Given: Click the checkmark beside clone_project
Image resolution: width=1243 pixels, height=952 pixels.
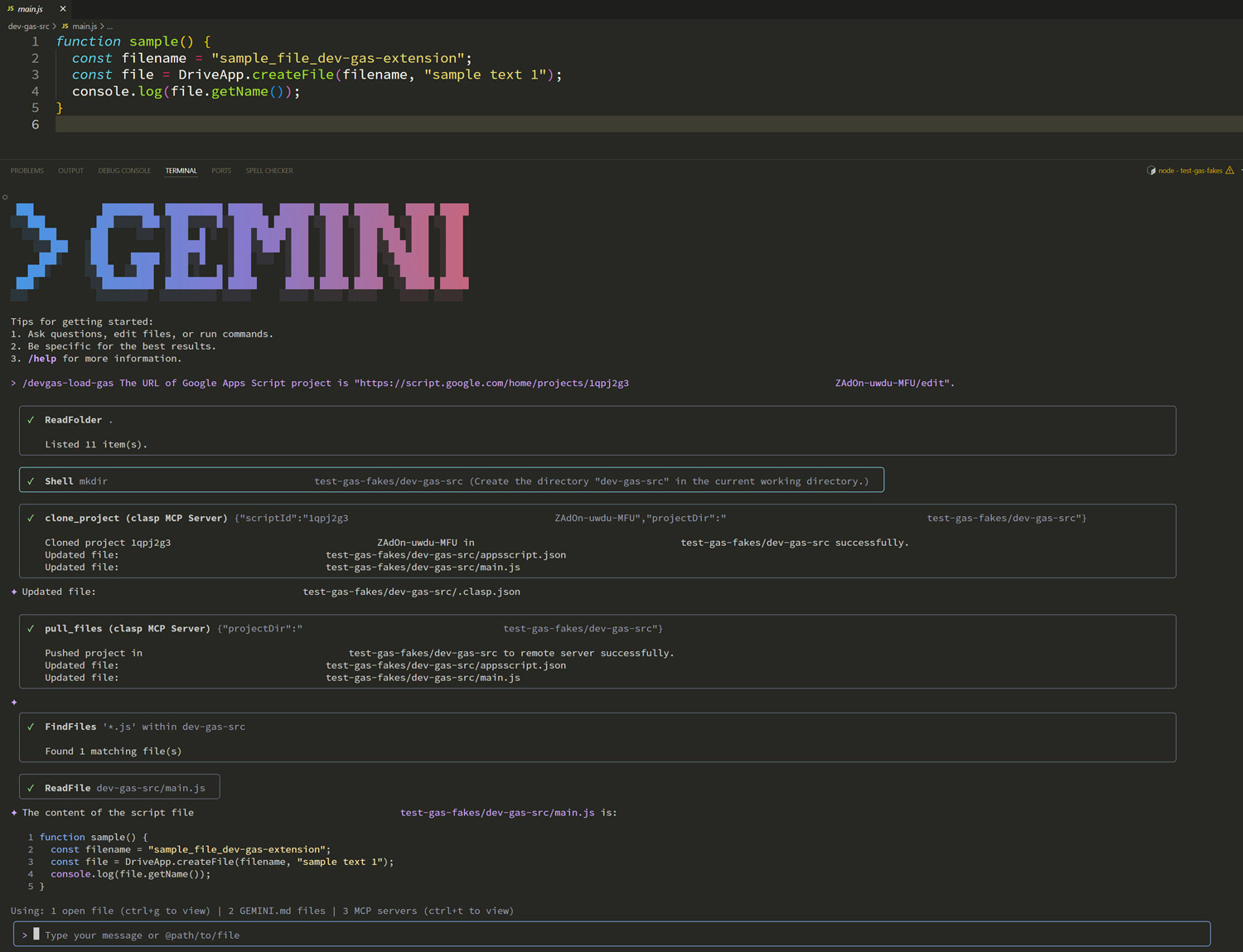Looking at the screenshot, I should [x=31, y=518].
